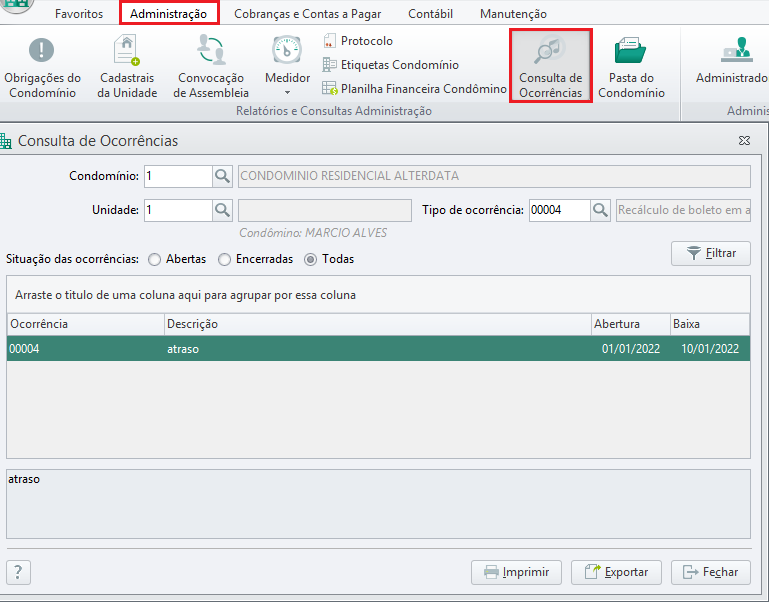The image size is (769, 602).
Task: Click the unidade description field
Action: click(325, 210)
